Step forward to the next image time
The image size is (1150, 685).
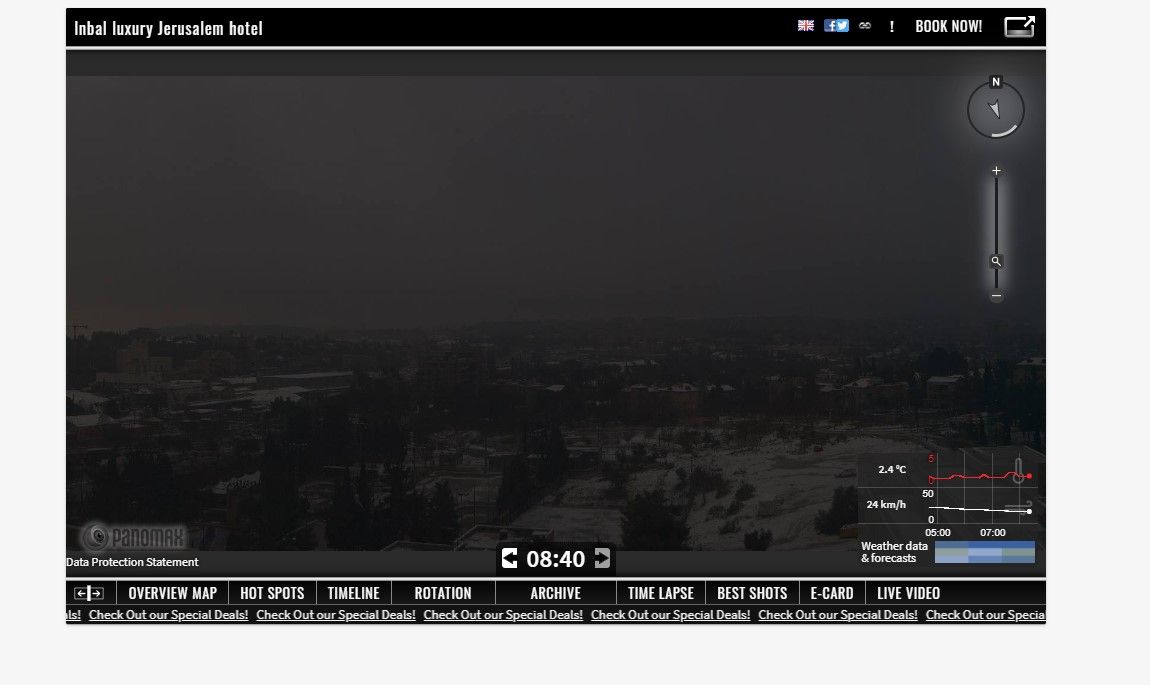(x=600, y=559)
